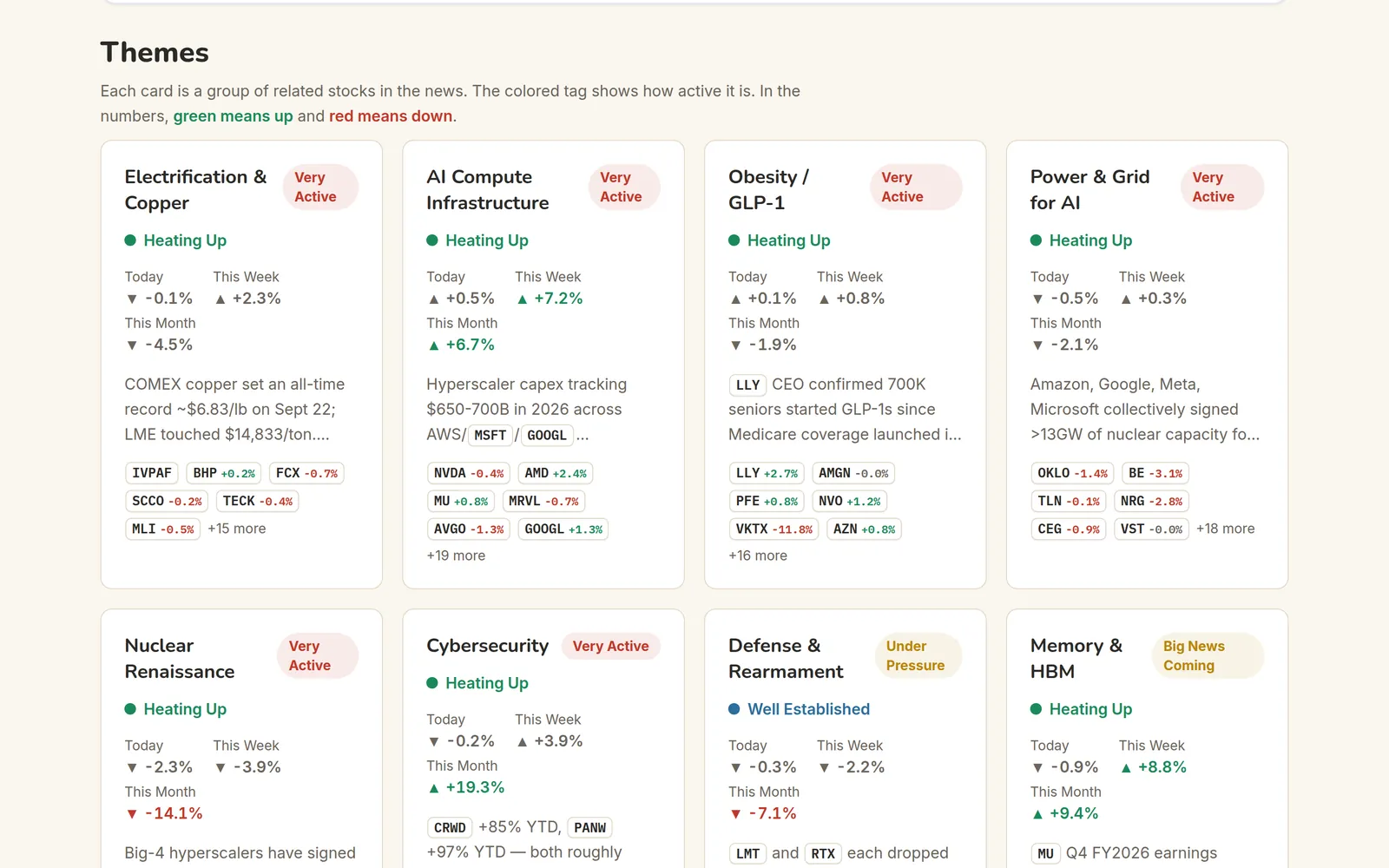1389x868 pixels.
Task: Select the PFE +0.8% ticker chip
Action: [767, 501]
